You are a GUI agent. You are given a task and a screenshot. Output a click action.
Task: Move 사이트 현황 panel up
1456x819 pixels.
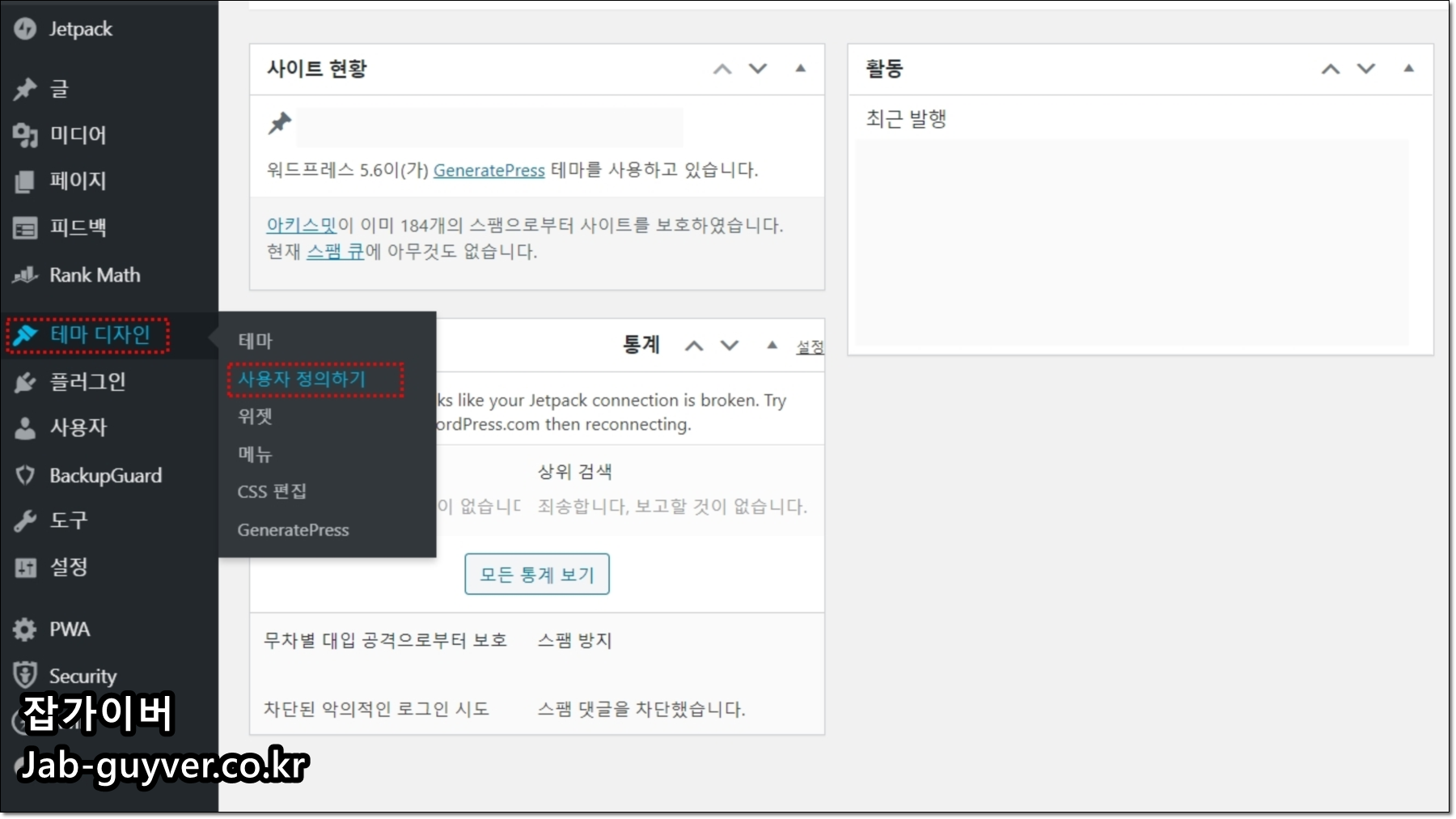pos(722,69)
